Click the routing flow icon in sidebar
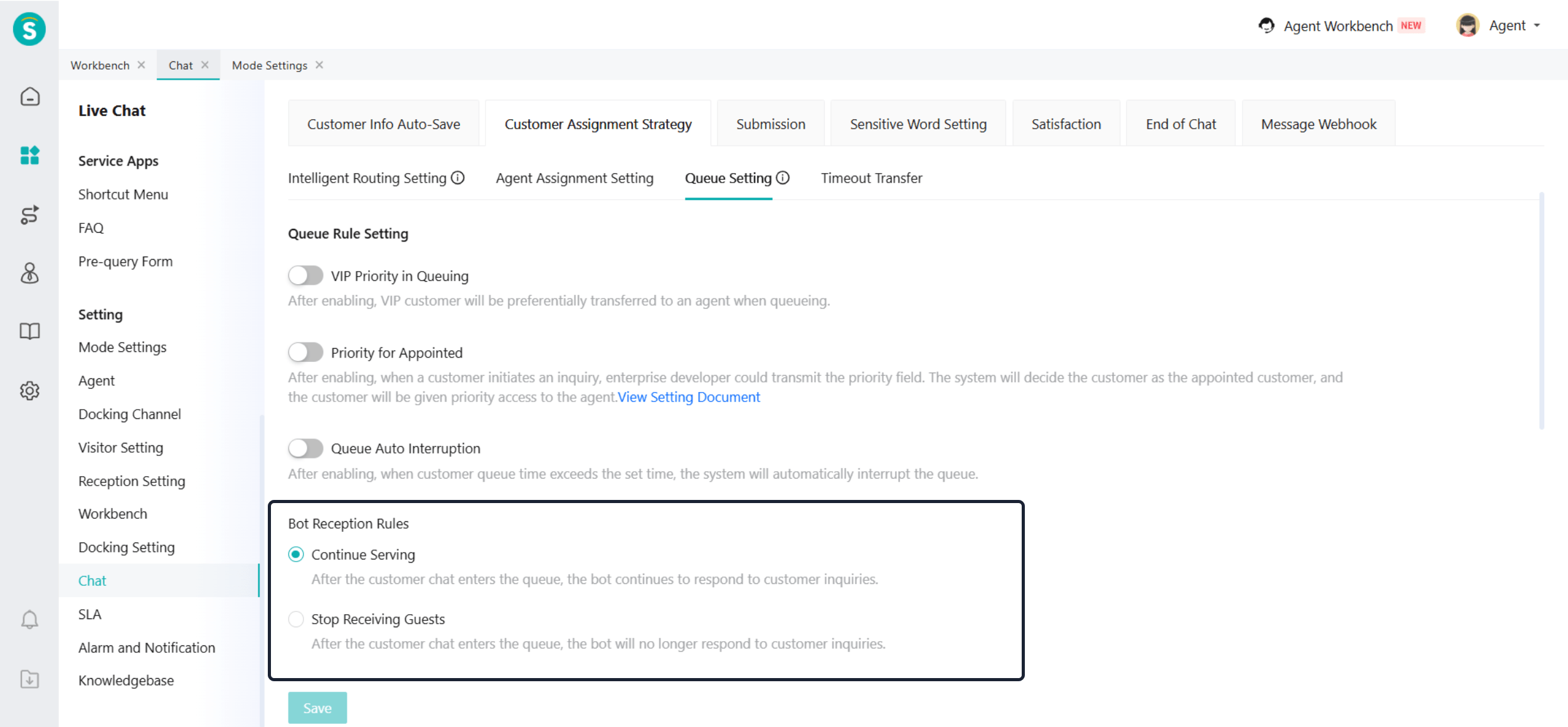Screen dimensions: 1568x727 coord(29,215)
